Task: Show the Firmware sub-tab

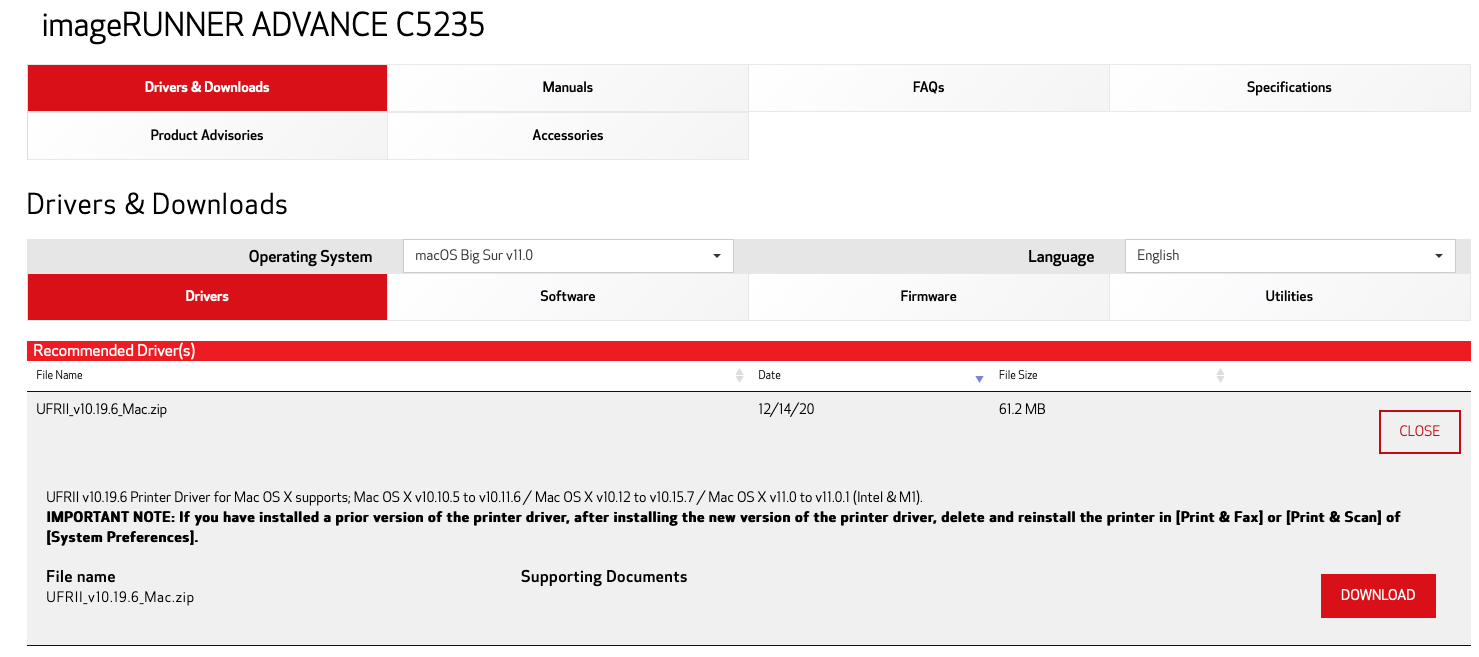Action: pyautogui.click(x=929, y=297)
